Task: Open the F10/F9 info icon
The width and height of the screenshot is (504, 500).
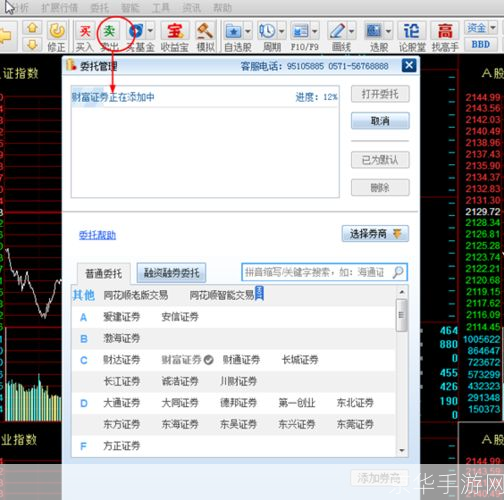Action: tap(301, 32)
